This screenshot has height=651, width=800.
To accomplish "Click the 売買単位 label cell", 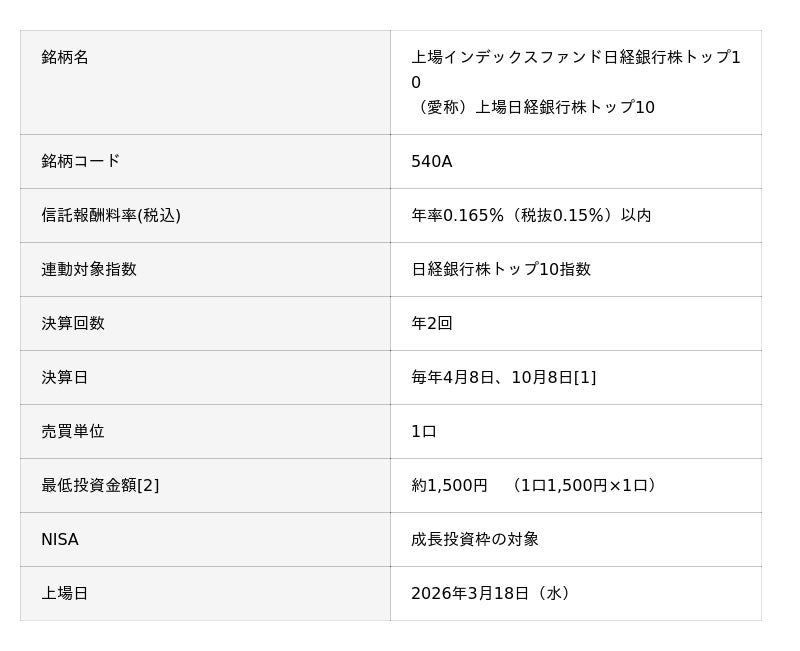I will [72, 431].
